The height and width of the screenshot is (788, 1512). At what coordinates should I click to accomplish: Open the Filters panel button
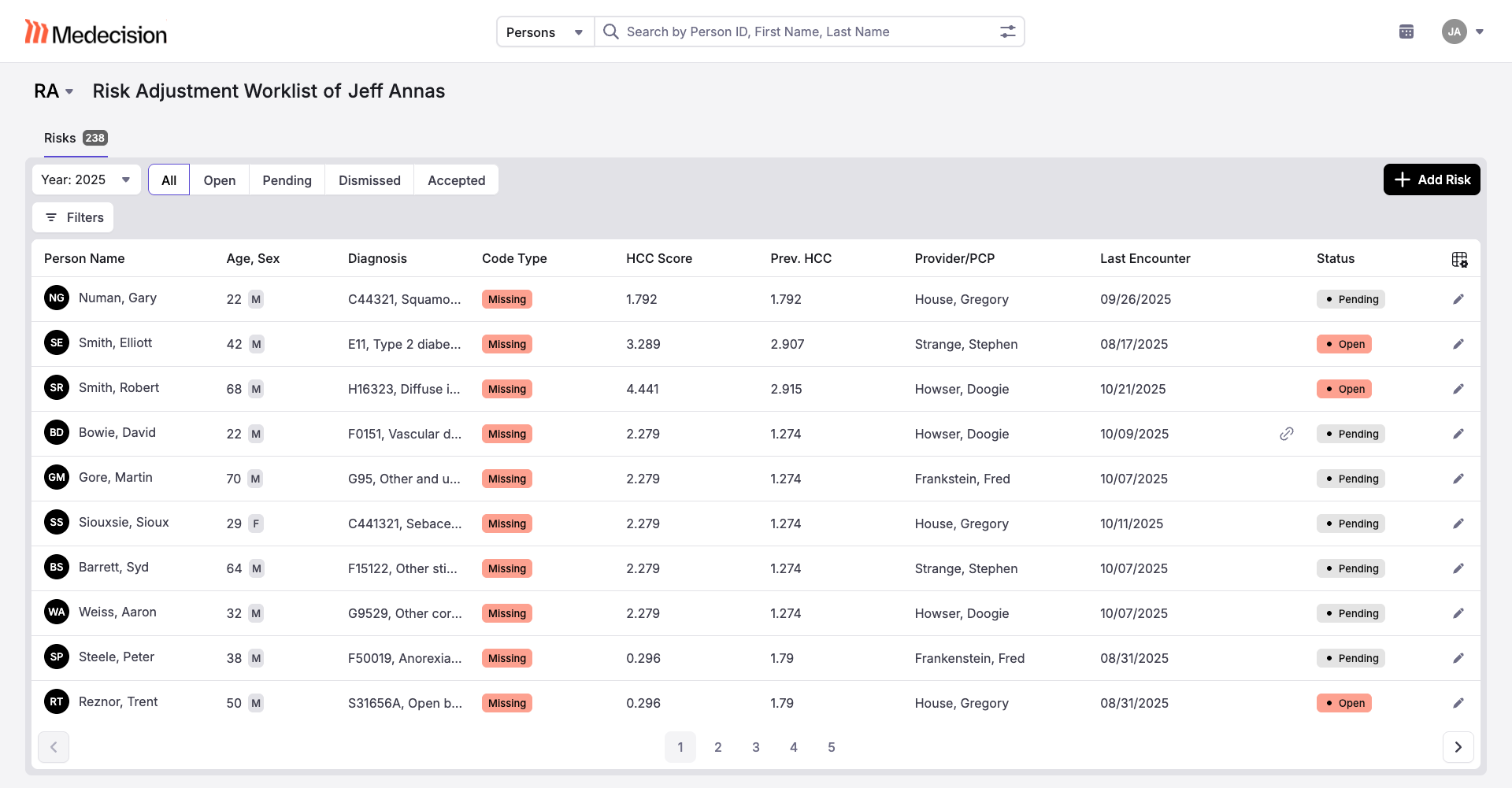coord(73,217)
